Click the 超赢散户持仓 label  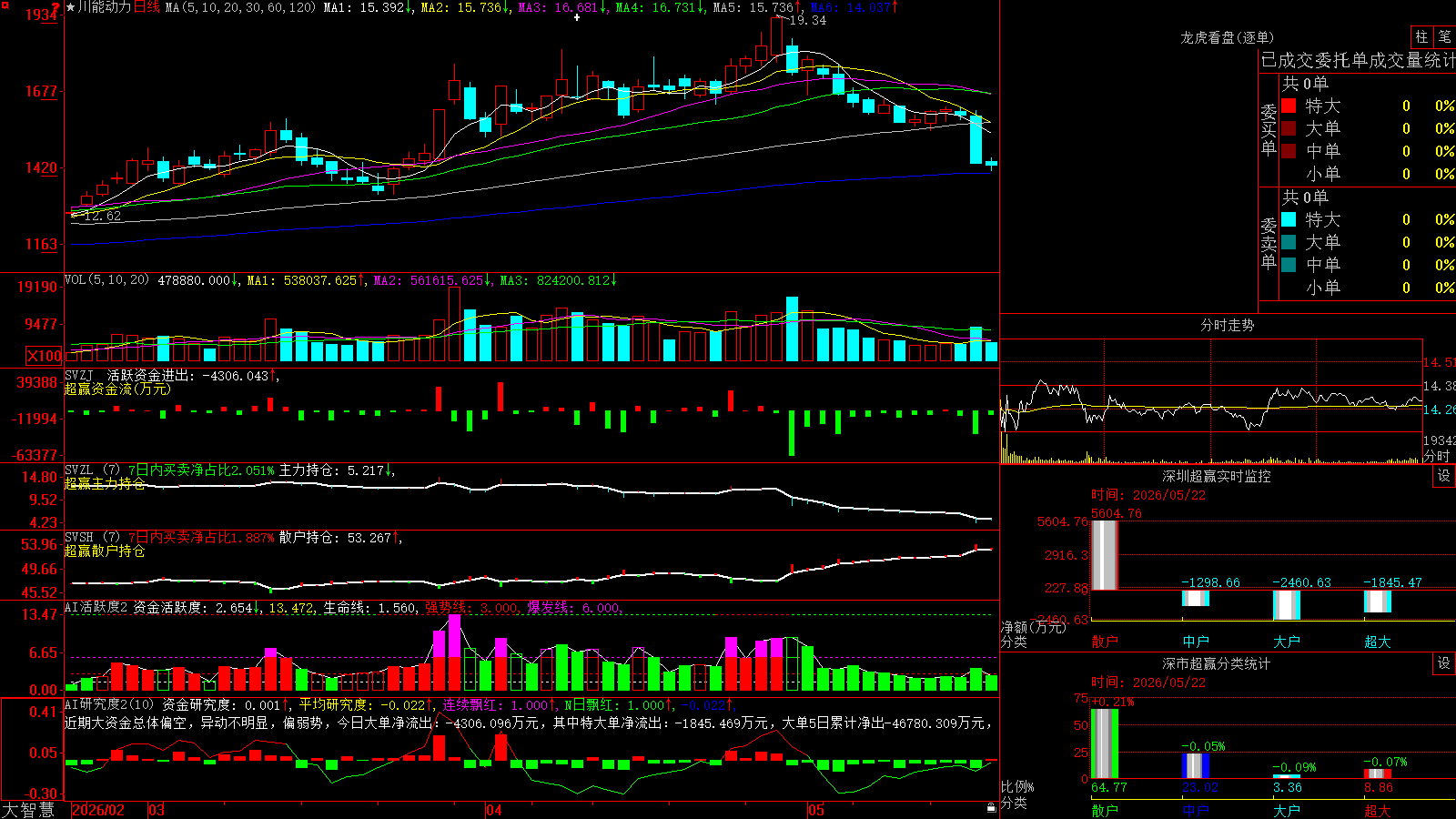105,551
